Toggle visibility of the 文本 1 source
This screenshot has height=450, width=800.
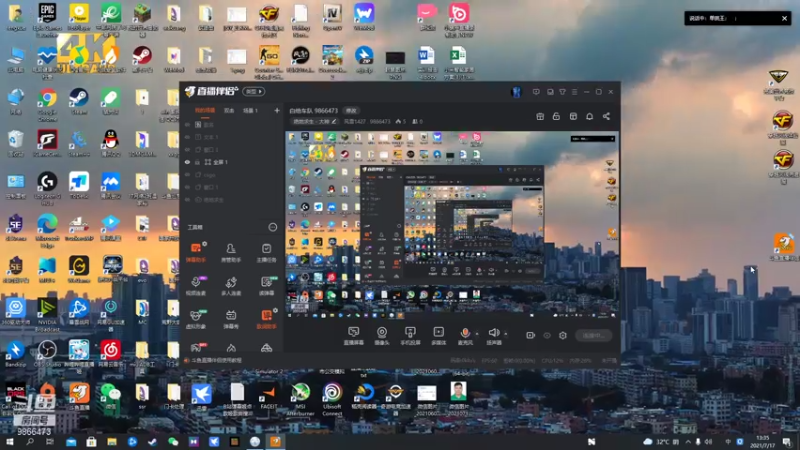tap(187, 137)
